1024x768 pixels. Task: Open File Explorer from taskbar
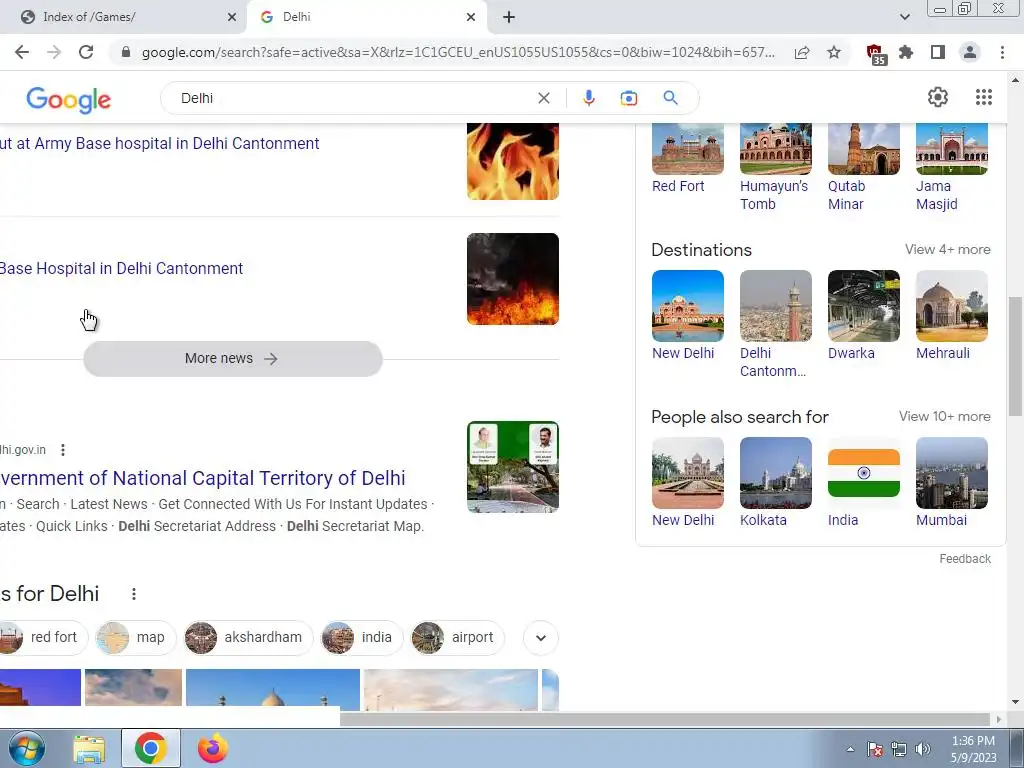tap(89, 748)
